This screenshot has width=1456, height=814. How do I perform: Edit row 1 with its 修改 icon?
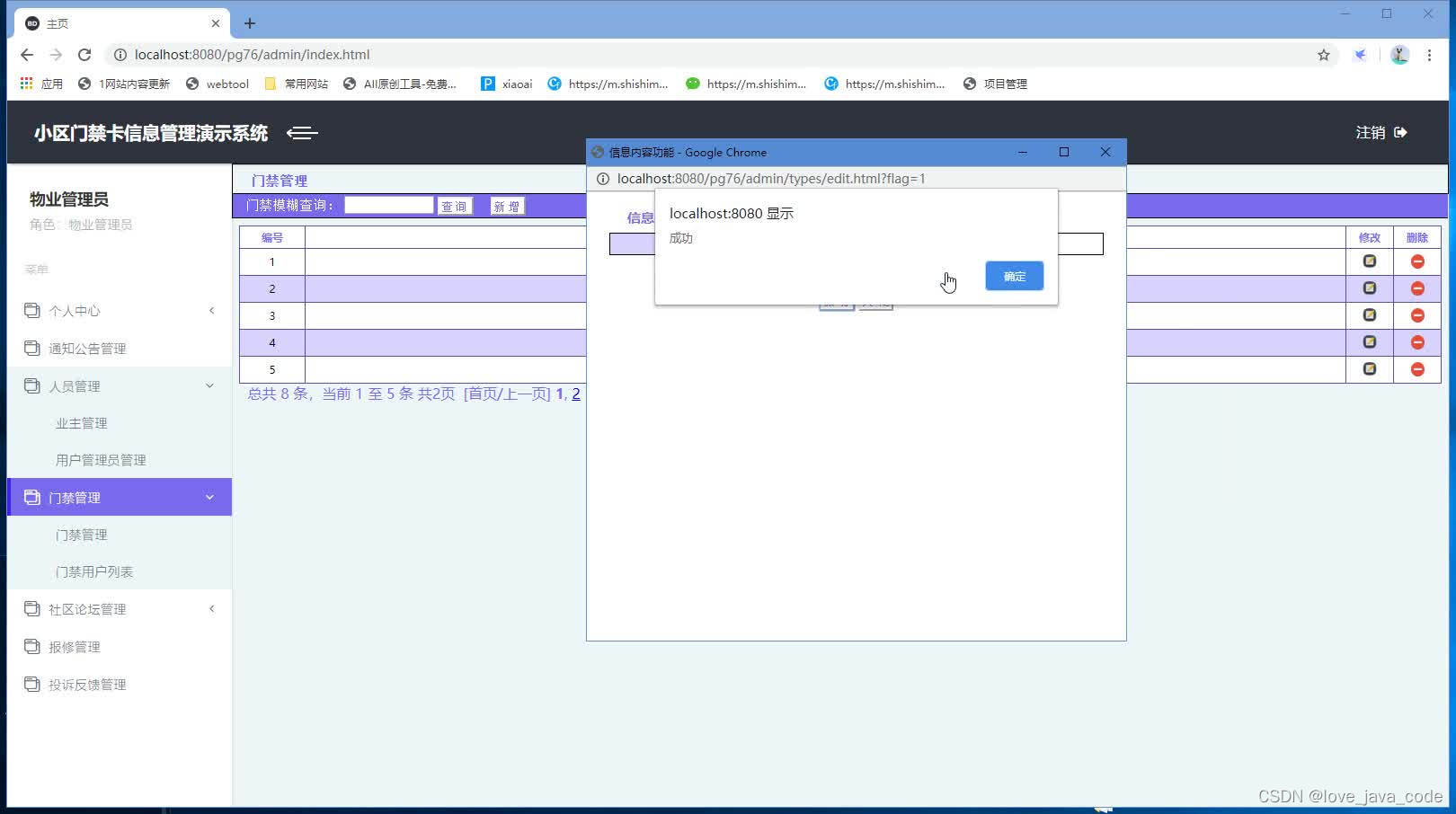[x=1370, y=261]
